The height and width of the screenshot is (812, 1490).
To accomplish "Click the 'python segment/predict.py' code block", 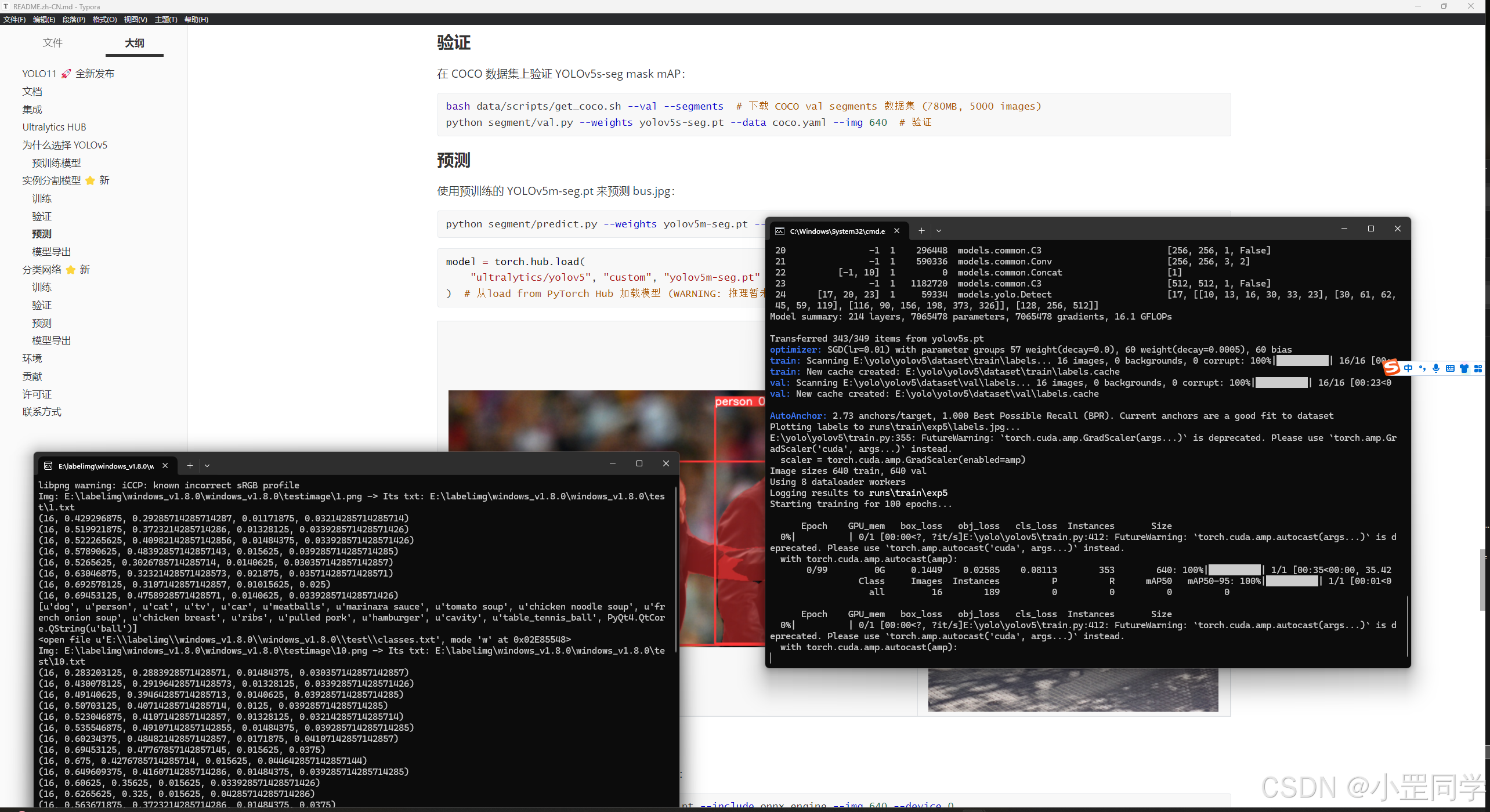I will (602, 224).
